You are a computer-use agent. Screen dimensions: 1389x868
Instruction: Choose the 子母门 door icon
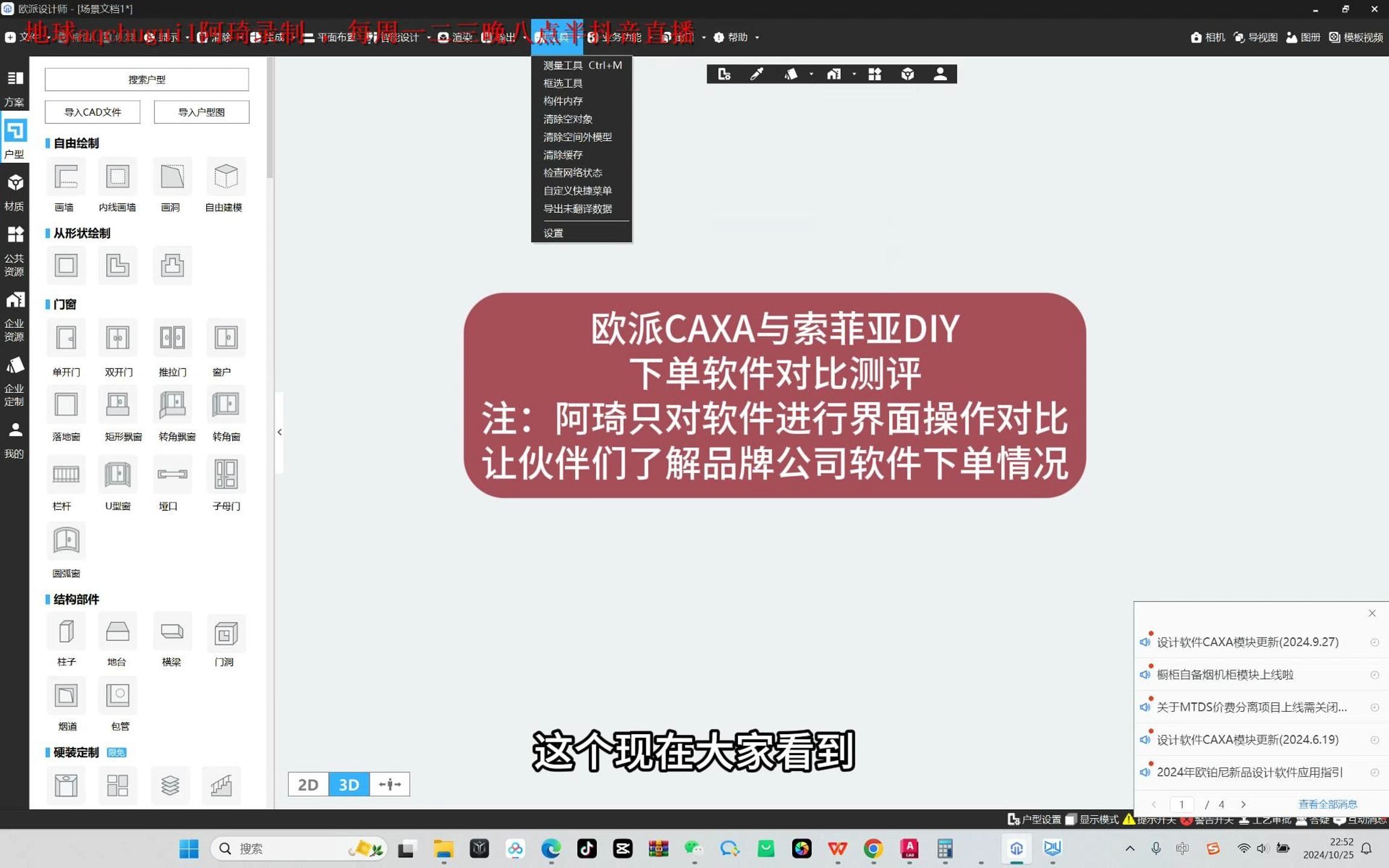225,474
